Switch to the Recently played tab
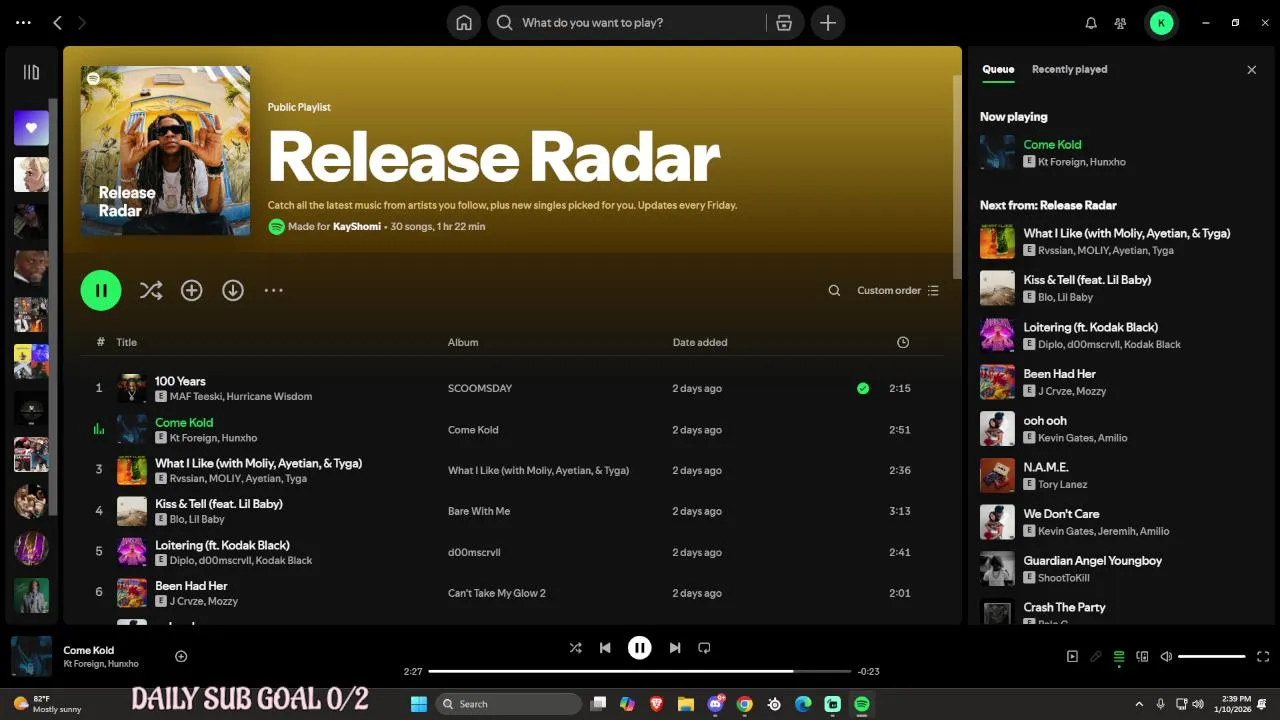 coord(1069,69)
